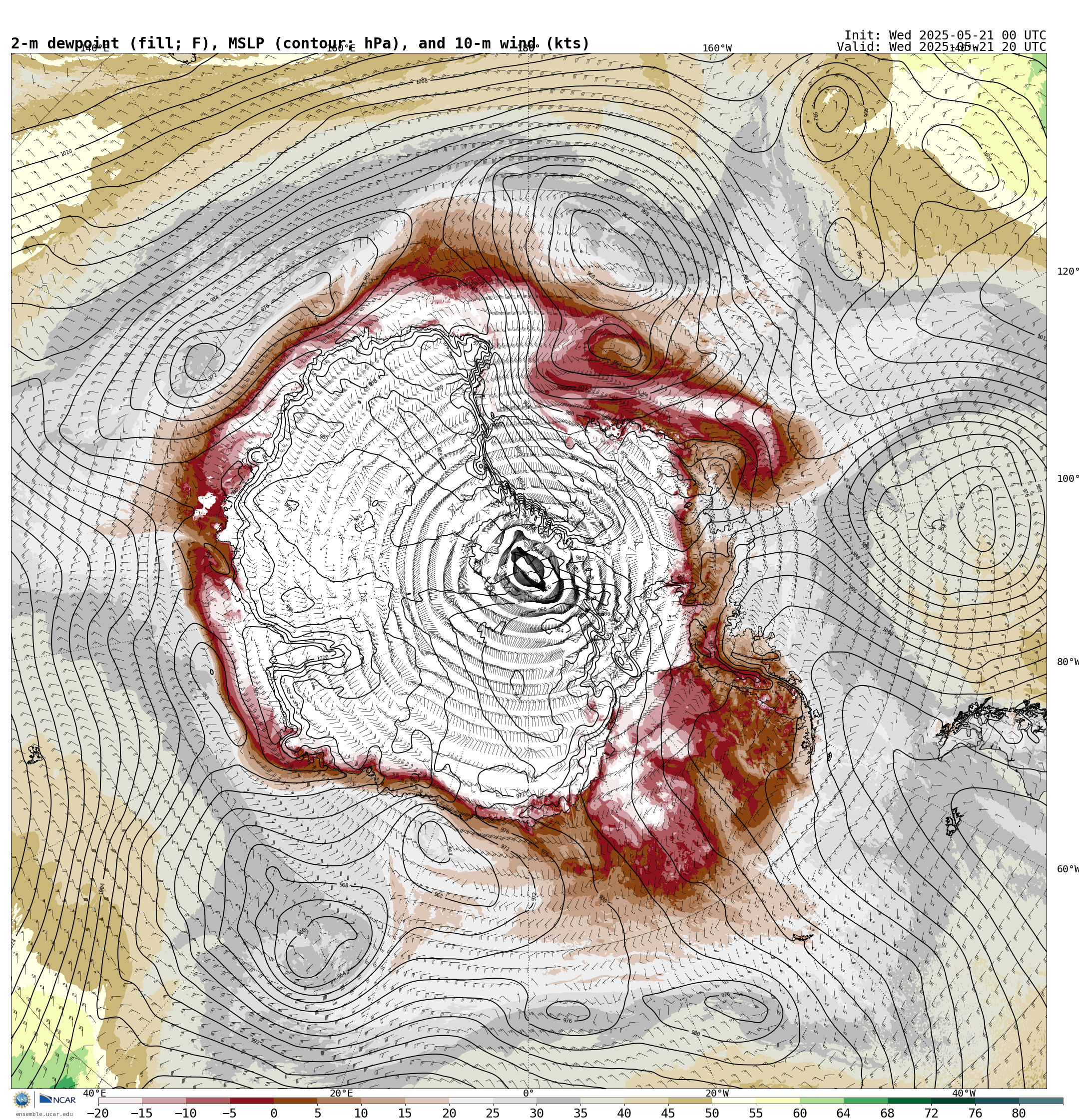Viewport: 1079px width, 1120px height.
Task: Click the colorbar tick label -20
Action: 98,1113
